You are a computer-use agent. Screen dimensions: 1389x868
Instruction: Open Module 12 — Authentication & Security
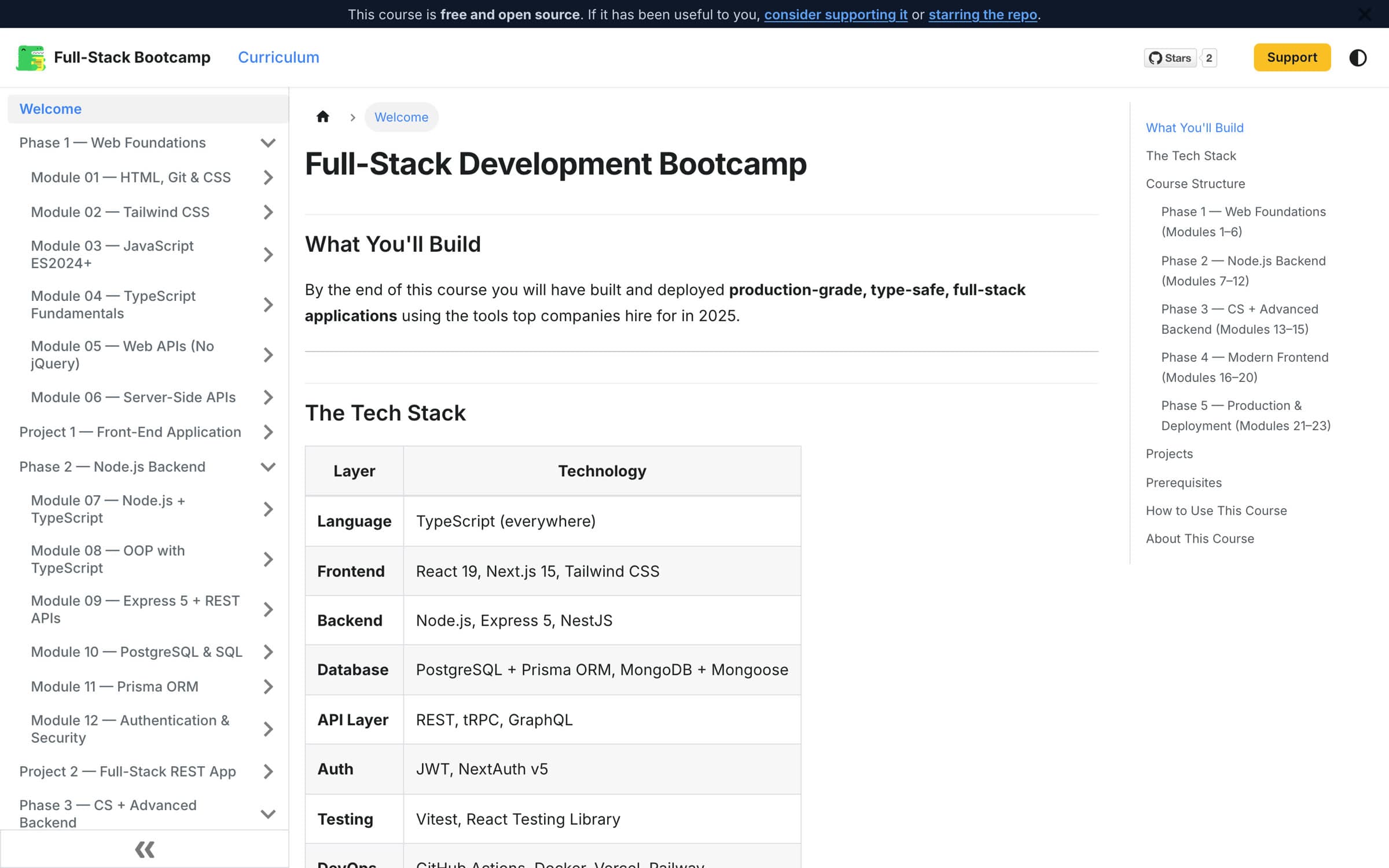(130, 729)
